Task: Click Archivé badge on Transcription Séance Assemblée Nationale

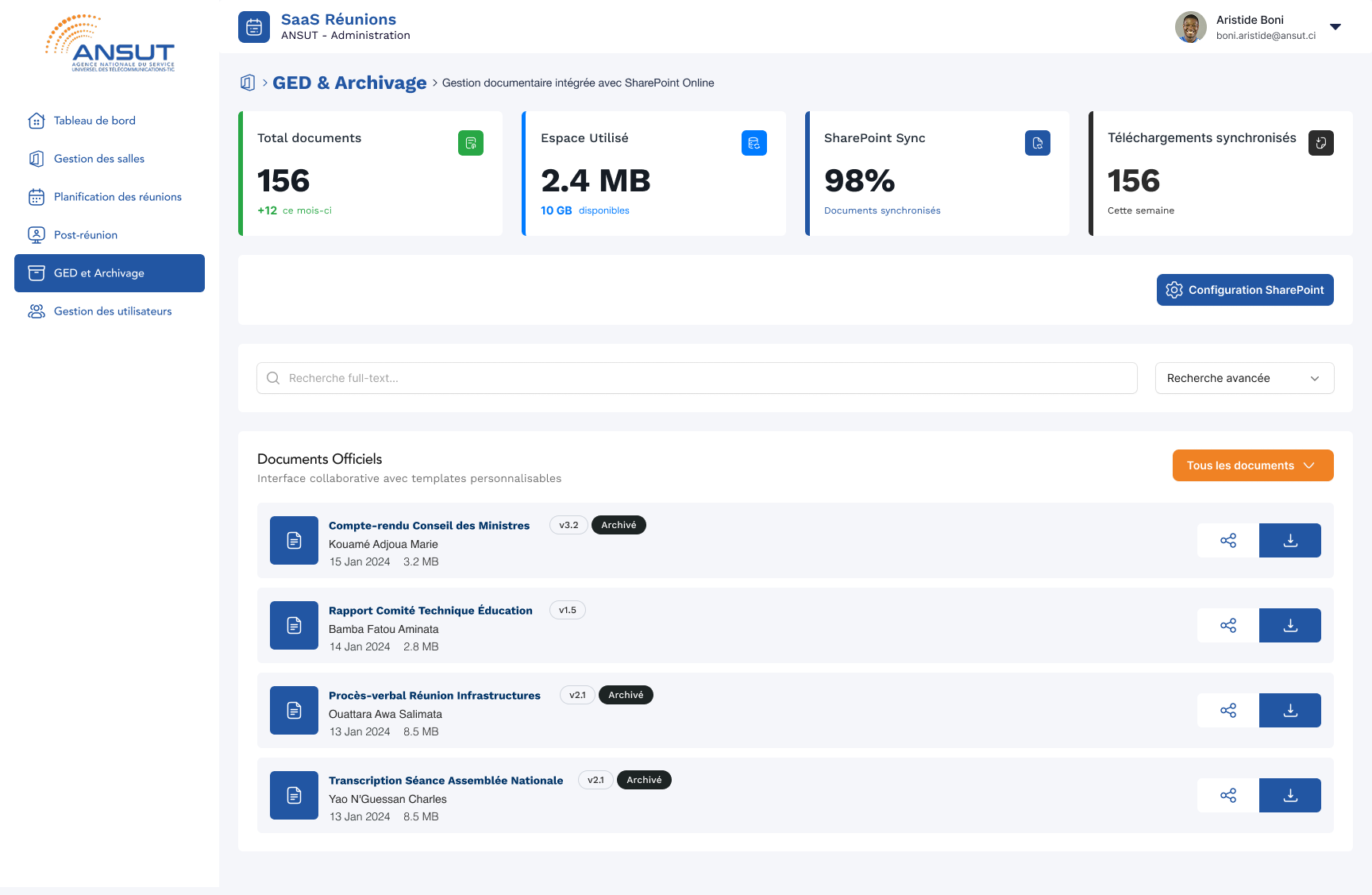Action: pyautogui.click(x=644, y=780)
